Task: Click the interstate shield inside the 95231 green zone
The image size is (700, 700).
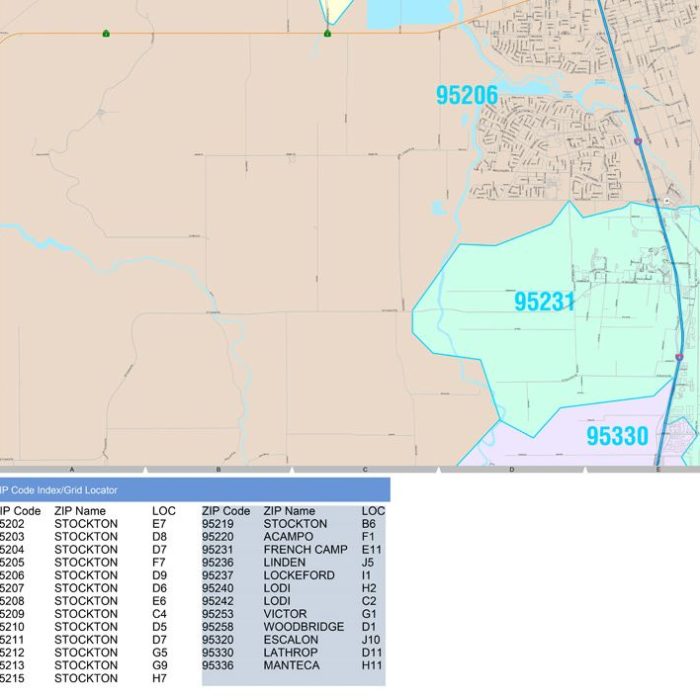Action: tap(679, 357)
